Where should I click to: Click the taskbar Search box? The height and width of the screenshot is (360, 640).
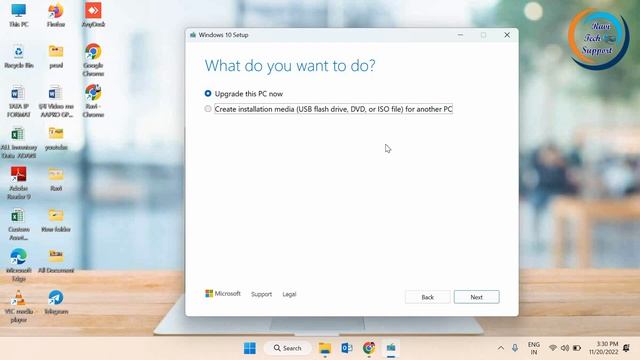click(287, 348)
